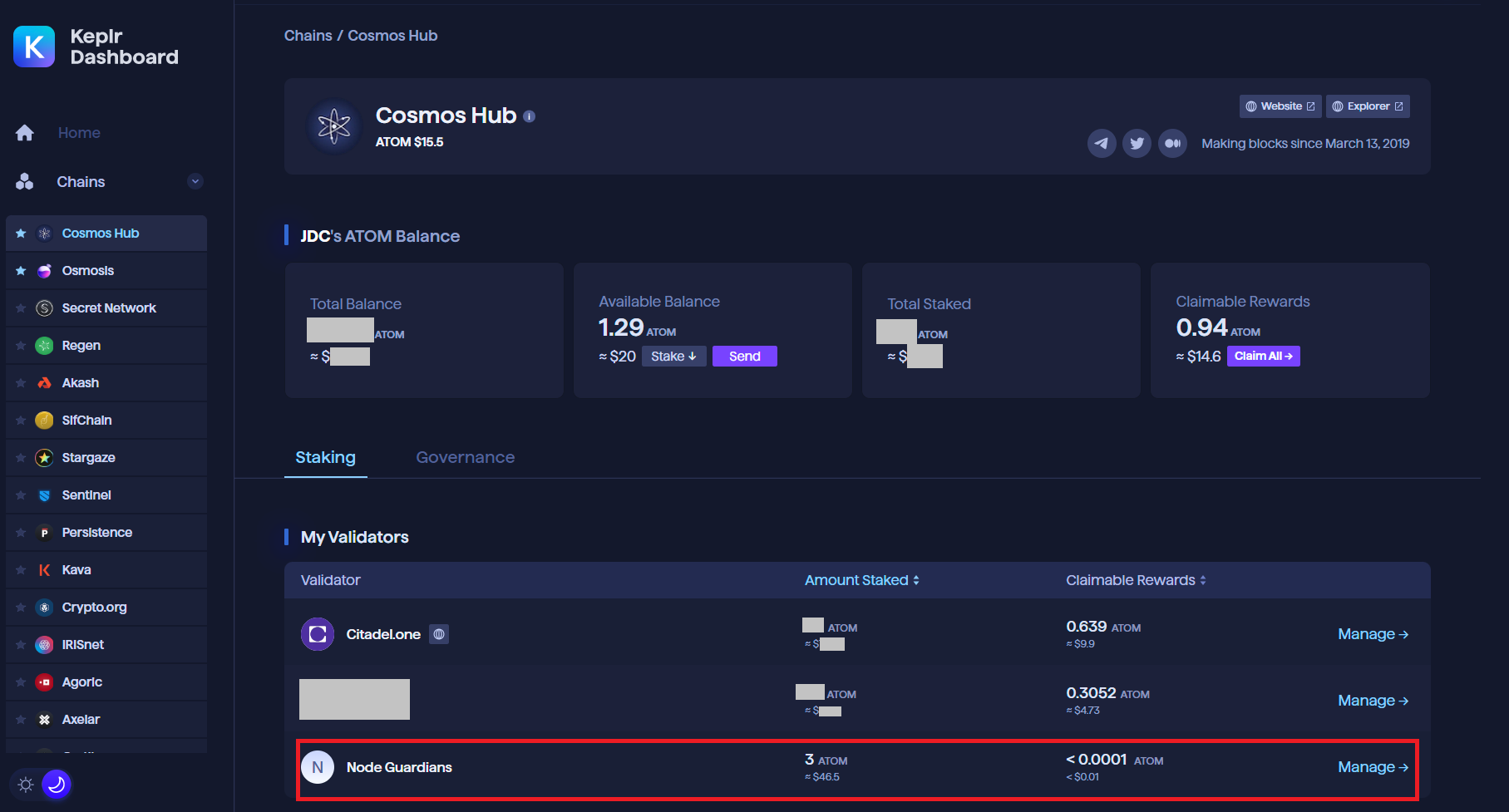This screenshot has width=1509, height=812.
Task: Click the Osmosis chain icon
Action: pos(45,271)
